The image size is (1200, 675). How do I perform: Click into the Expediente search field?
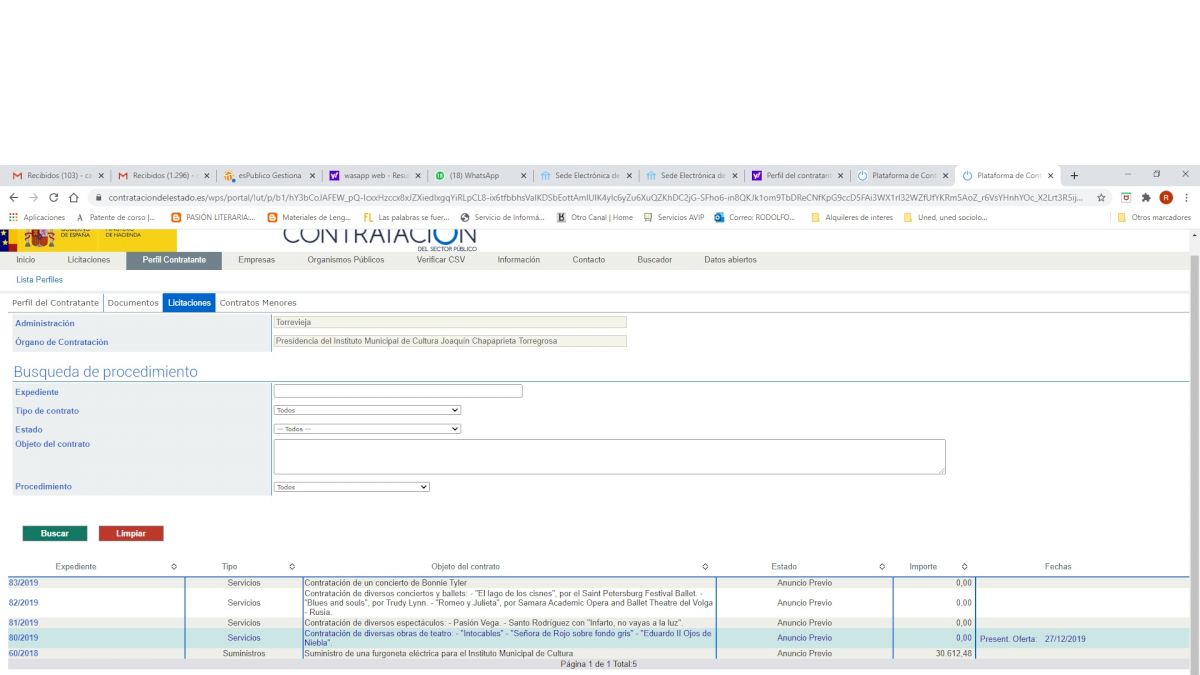coord(398,391)
